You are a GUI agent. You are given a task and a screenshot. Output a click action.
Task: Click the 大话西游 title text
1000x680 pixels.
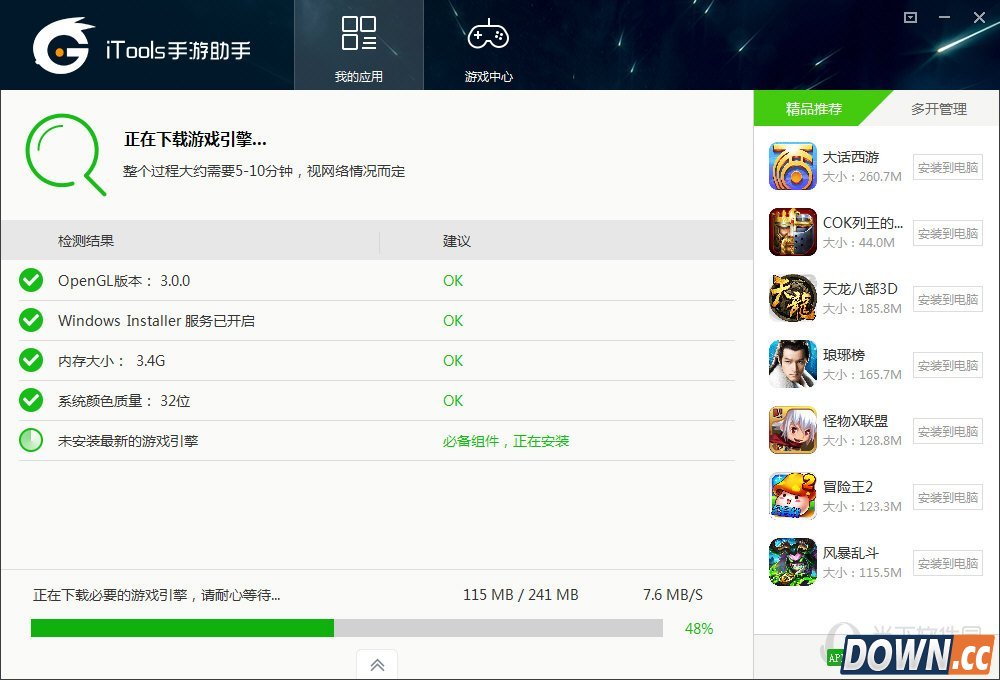pos(851,157)
